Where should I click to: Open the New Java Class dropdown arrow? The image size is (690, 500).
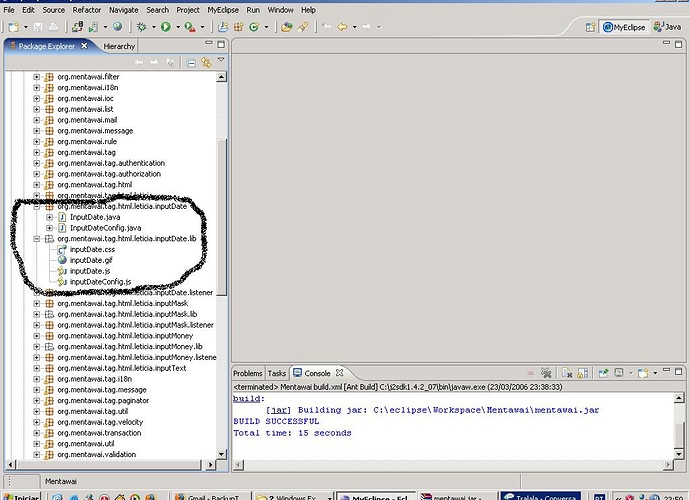point(266,27)
